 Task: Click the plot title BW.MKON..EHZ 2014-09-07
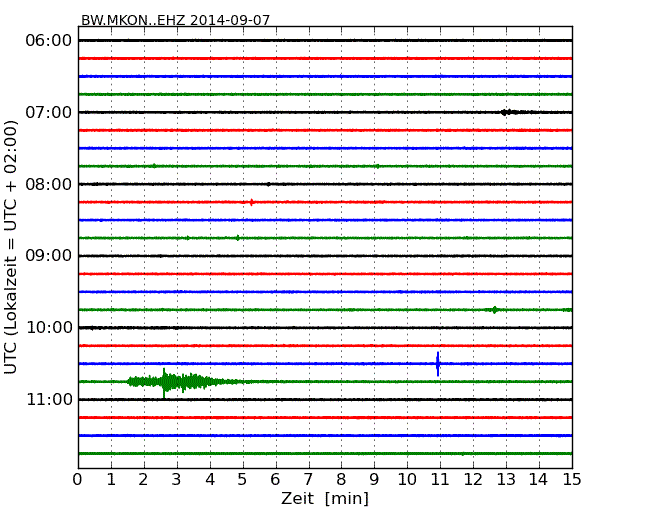(175, 20)
